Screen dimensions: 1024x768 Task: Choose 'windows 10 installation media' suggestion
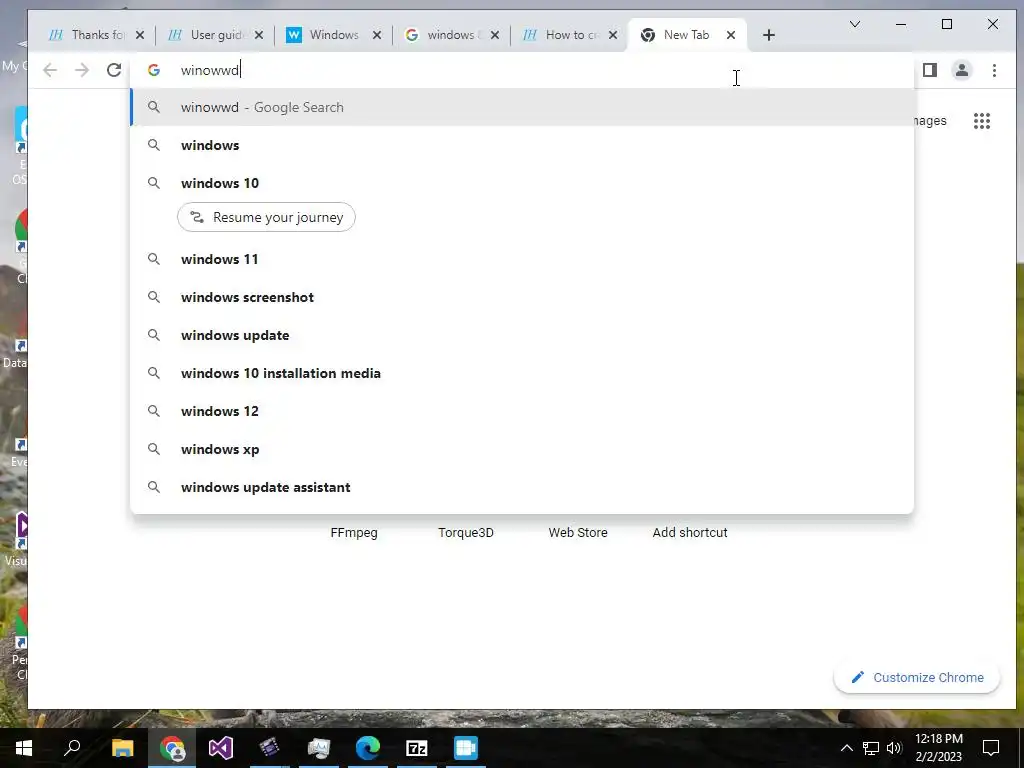tap(522, 373)
